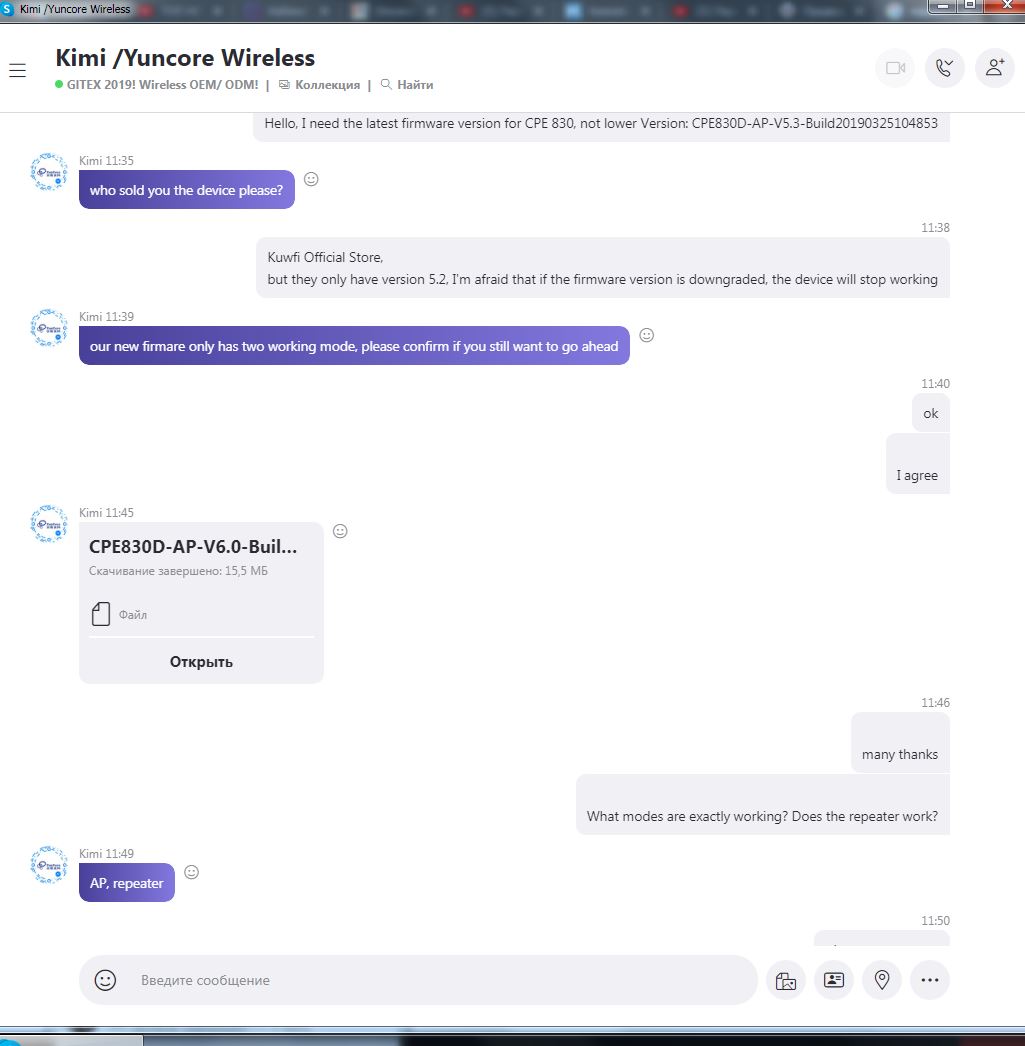Screen dimensions: 1025x1046
Task: Select the CPE830D-AP-V6.0 file name
Action: pos(193,546)
